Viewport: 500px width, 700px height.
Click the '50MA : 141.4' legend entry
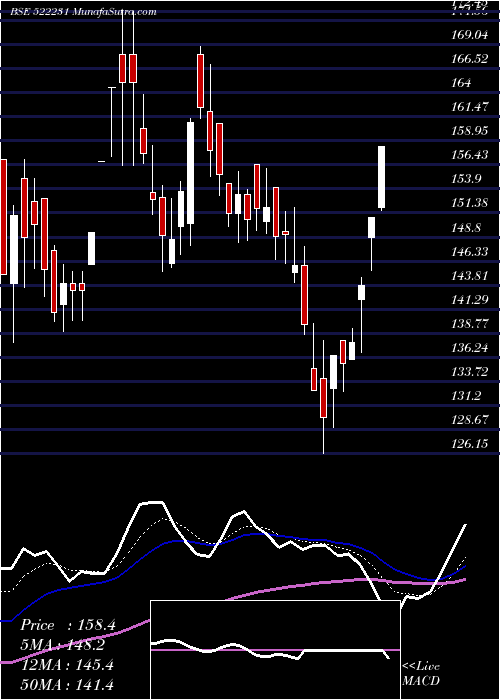point(67,684)
